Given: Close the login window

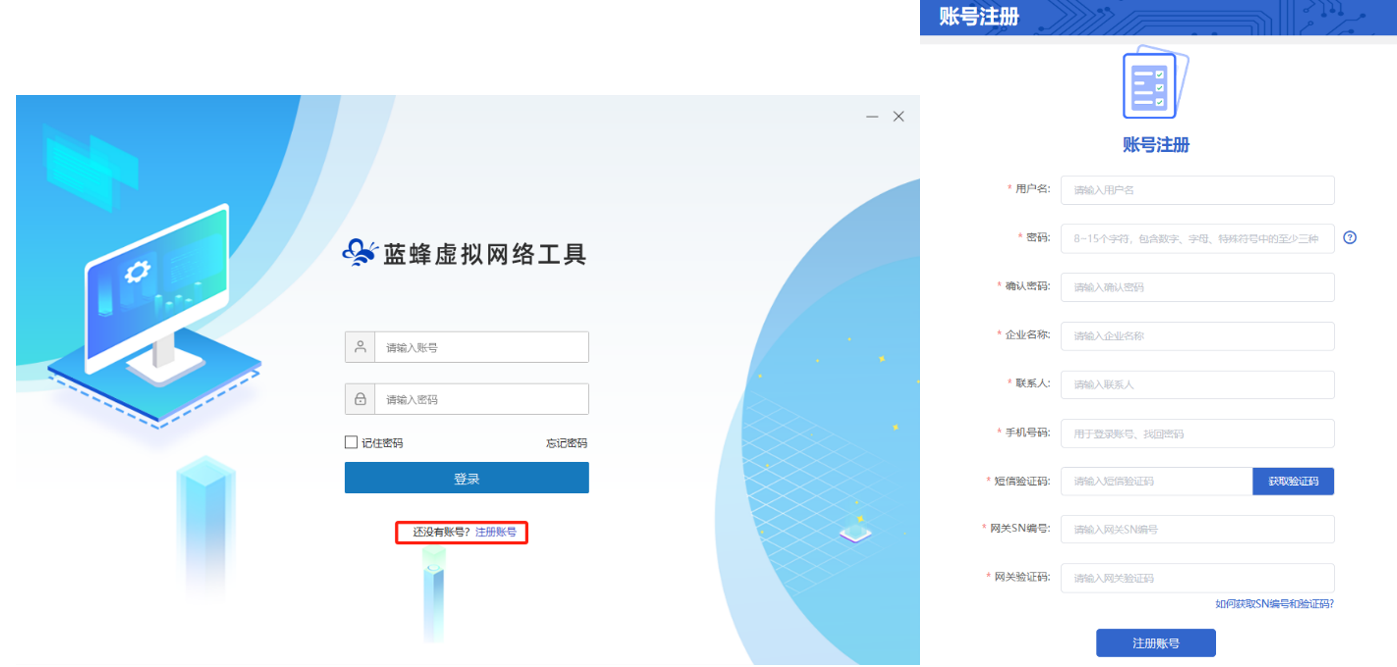Looking at the screenshot, I should tap(898, 117).
